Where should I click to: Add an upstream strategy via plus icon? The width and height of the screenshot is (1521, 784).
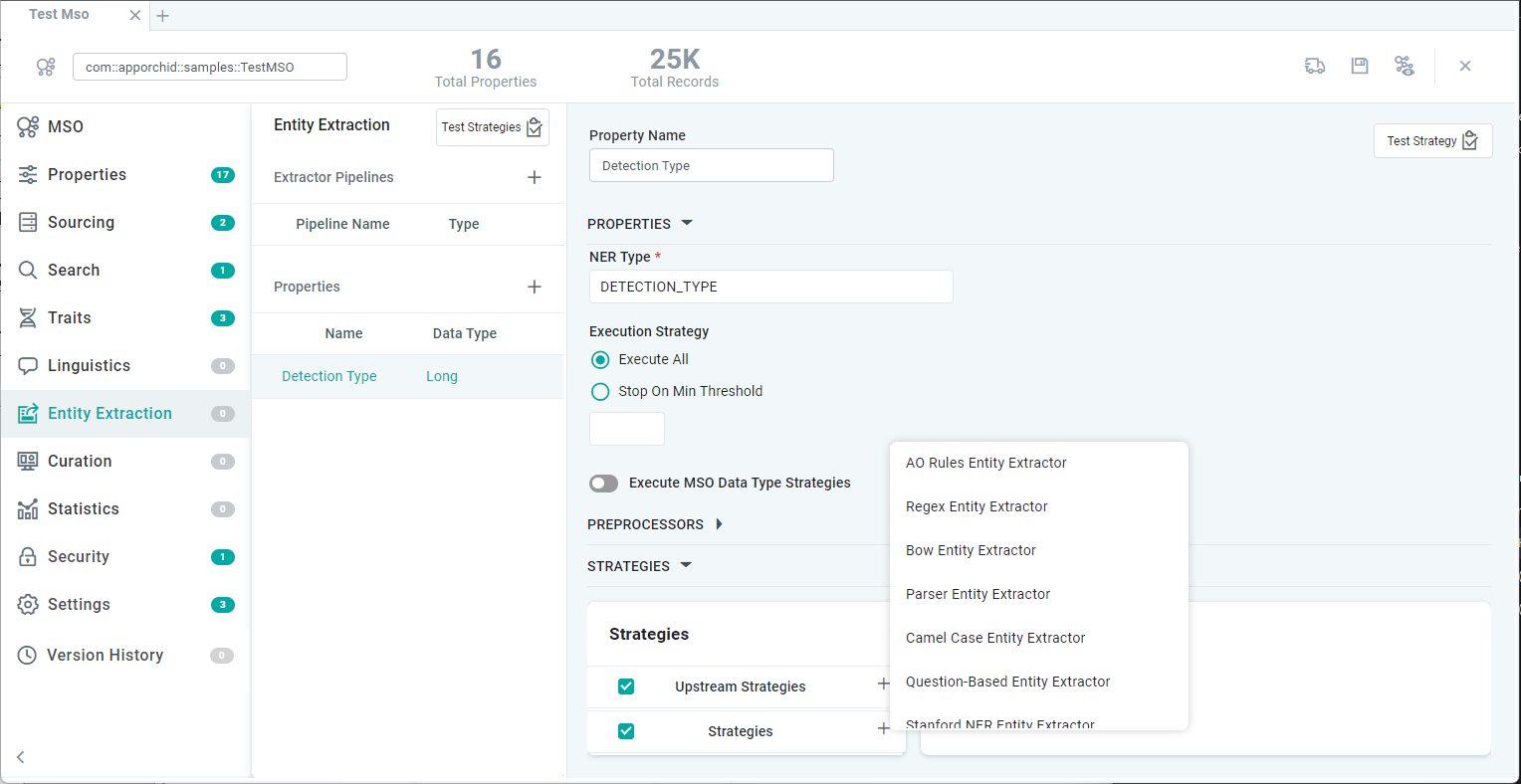883,685
